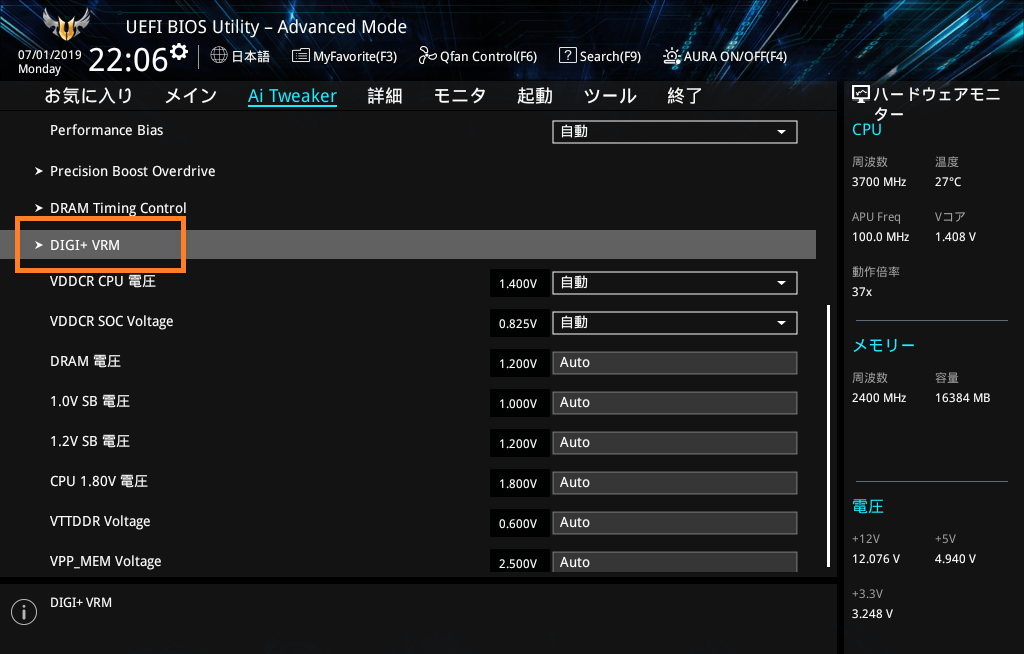Screen dimensions: 1024x654
Task: Switch to the メイン tab
Action: (x=191, y=96)
